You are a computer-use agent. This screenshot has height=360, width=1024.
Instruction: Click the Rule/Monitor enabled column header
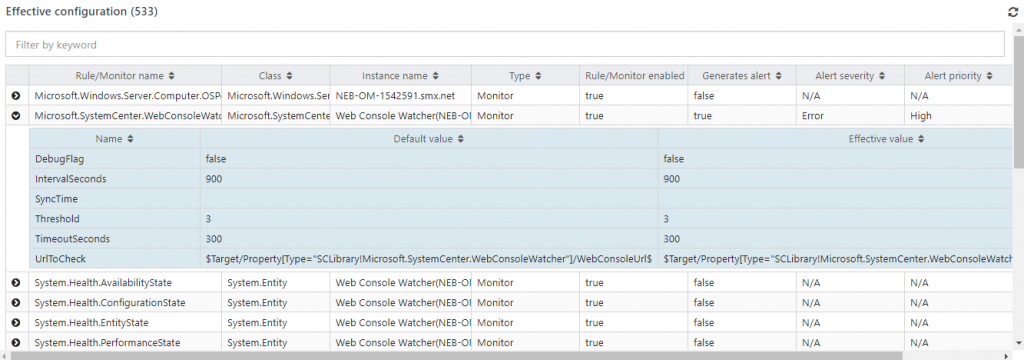pos(633,76)
